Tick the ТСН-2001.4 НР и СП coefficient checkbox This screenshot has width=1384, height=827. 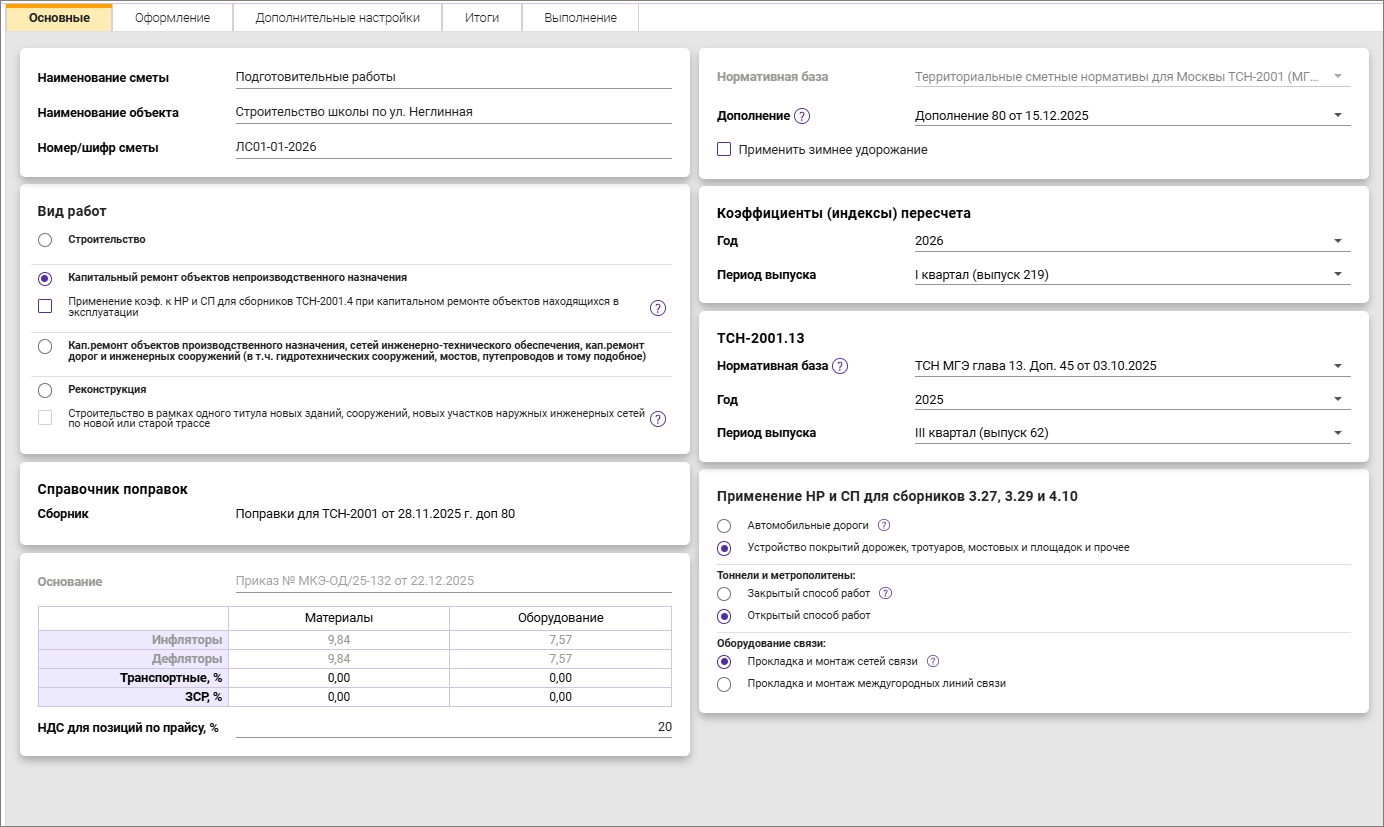[45, 306]
